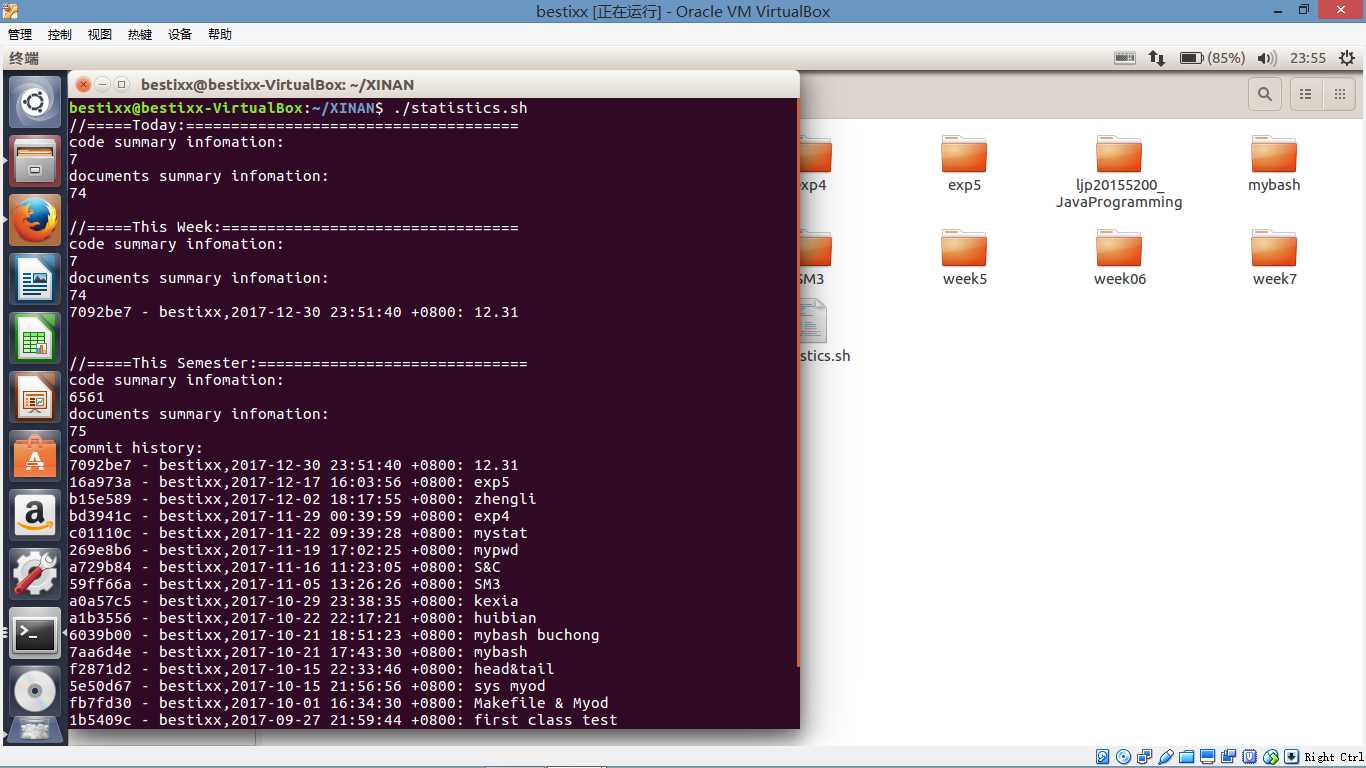Click VirtualBox shared folders status icon
Viewport: 1366px width, 768px height.
click(1187, 757)
